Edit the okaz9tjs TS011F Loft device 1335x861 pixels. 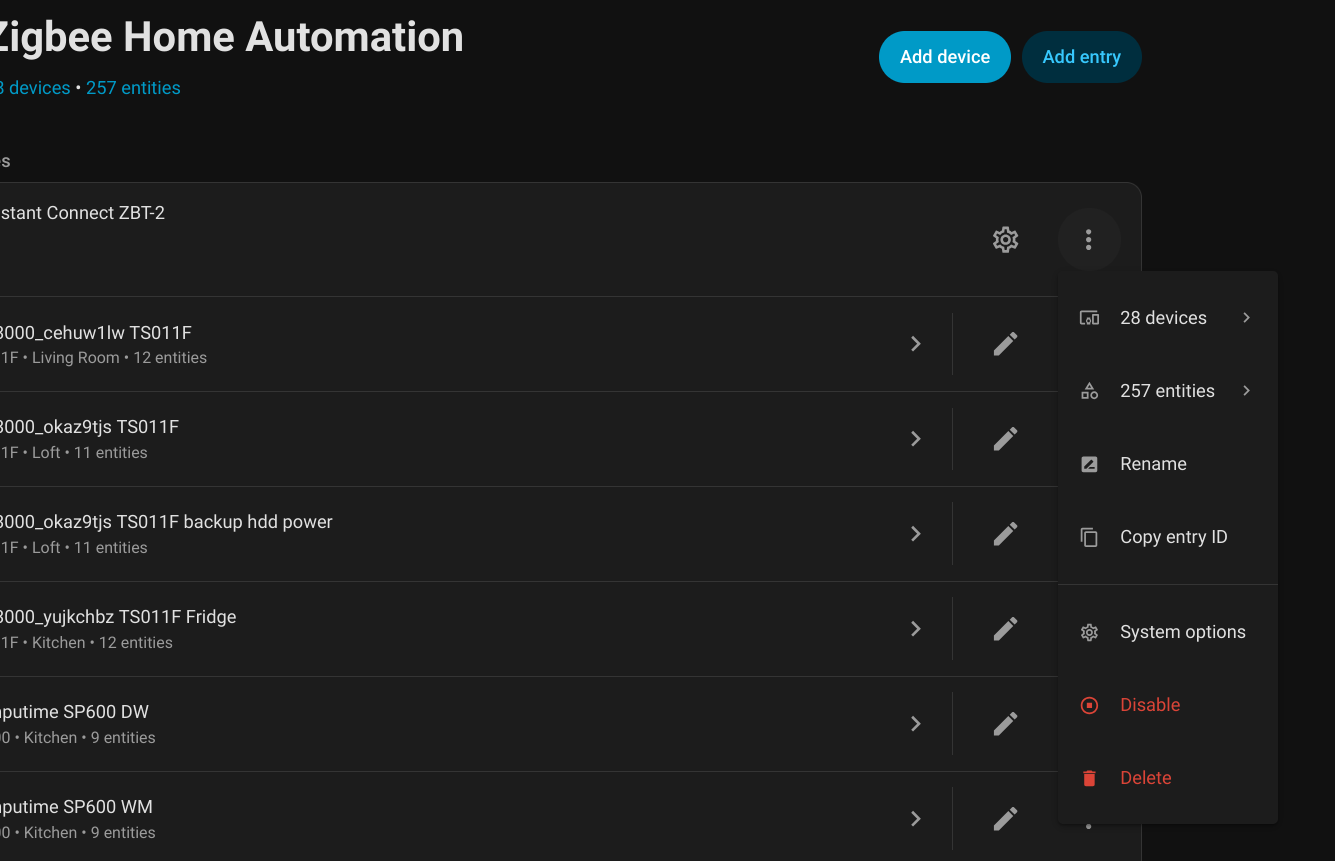1004,438
